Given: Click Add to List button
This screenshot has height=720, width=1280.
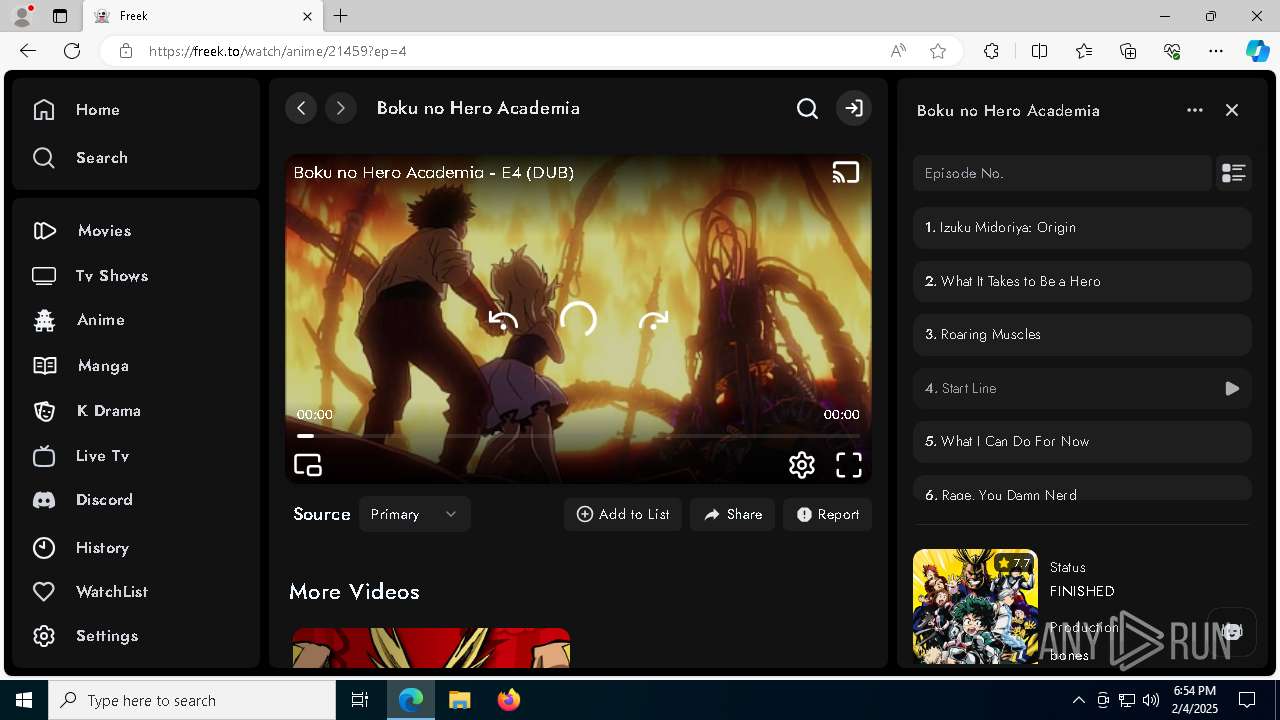Looking at the screenshot, I should (x=623, y=514).
